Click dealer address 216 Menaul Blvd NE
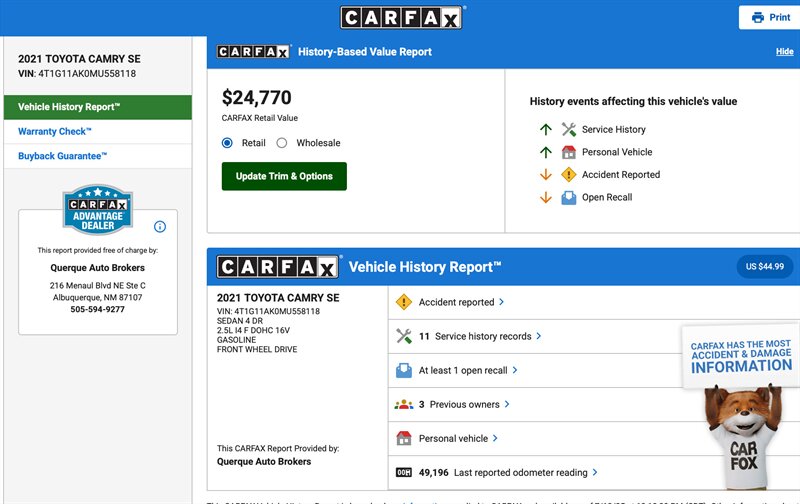This screenshot has height=504, width=800. pos(97,286)
